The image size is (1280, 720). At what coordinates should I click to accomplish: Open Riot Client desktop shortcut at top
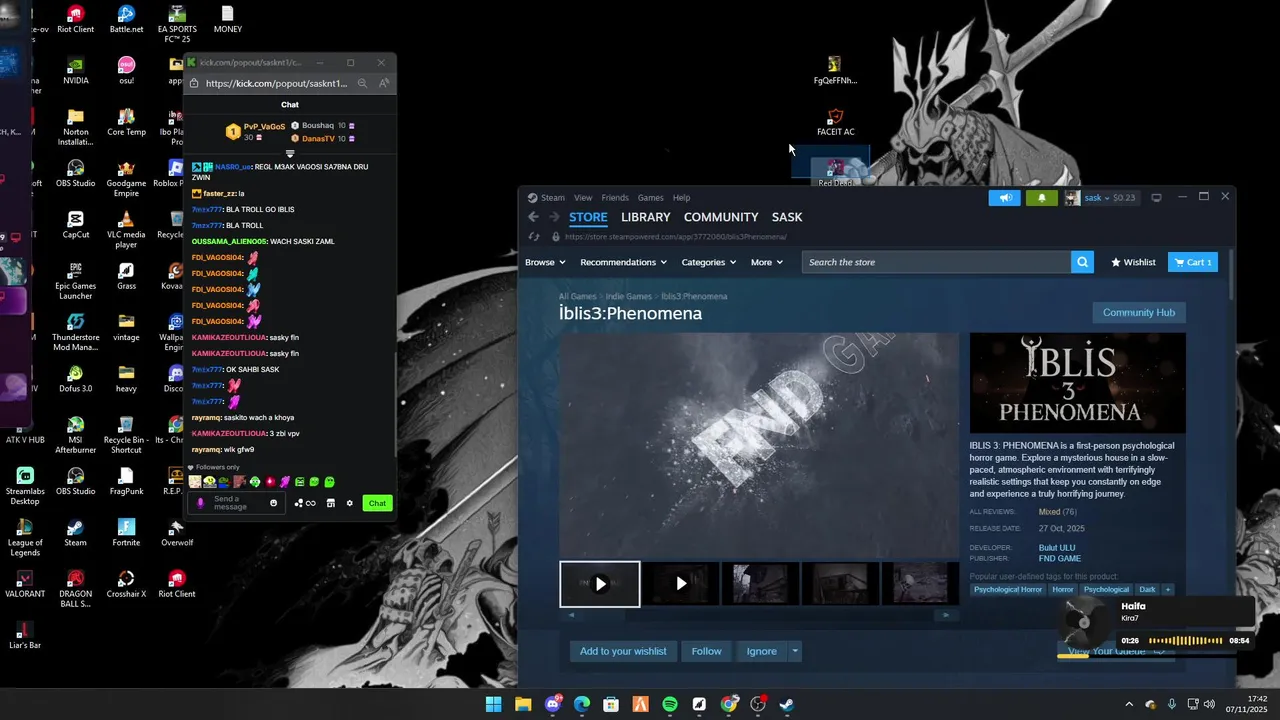tap(75, 19)
